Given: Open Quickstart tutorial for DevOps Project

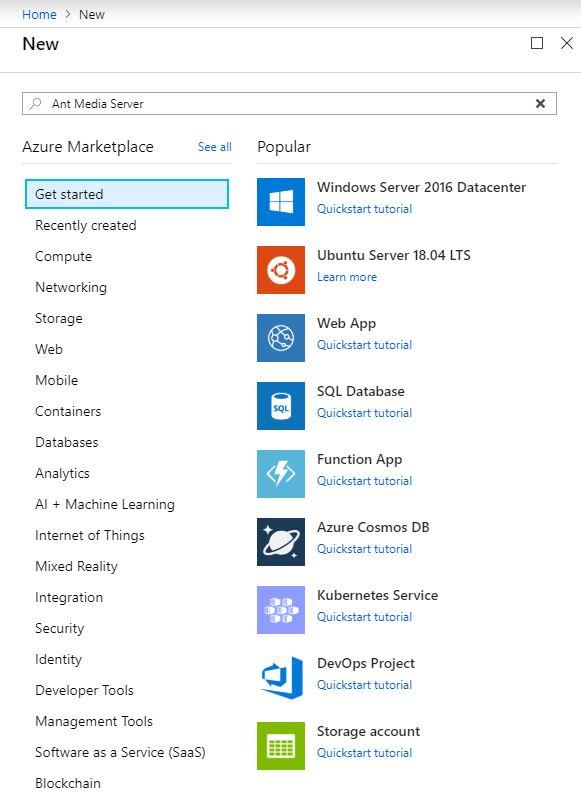Looking at the screenshot, I should (x=364, y=685).
